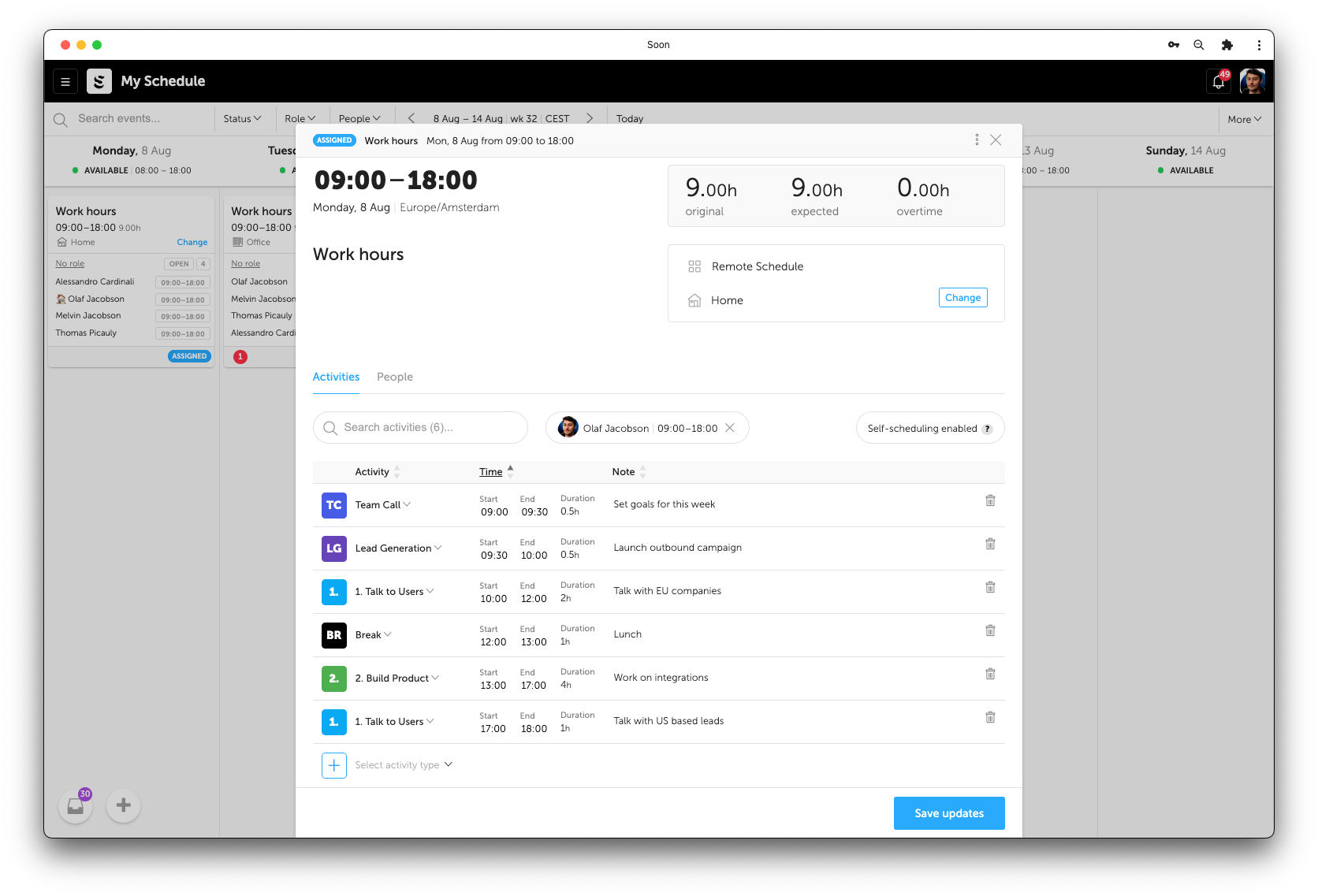Click the ASSIGNED badge on Monday card
1318x896 pixels.
point(189,356)
